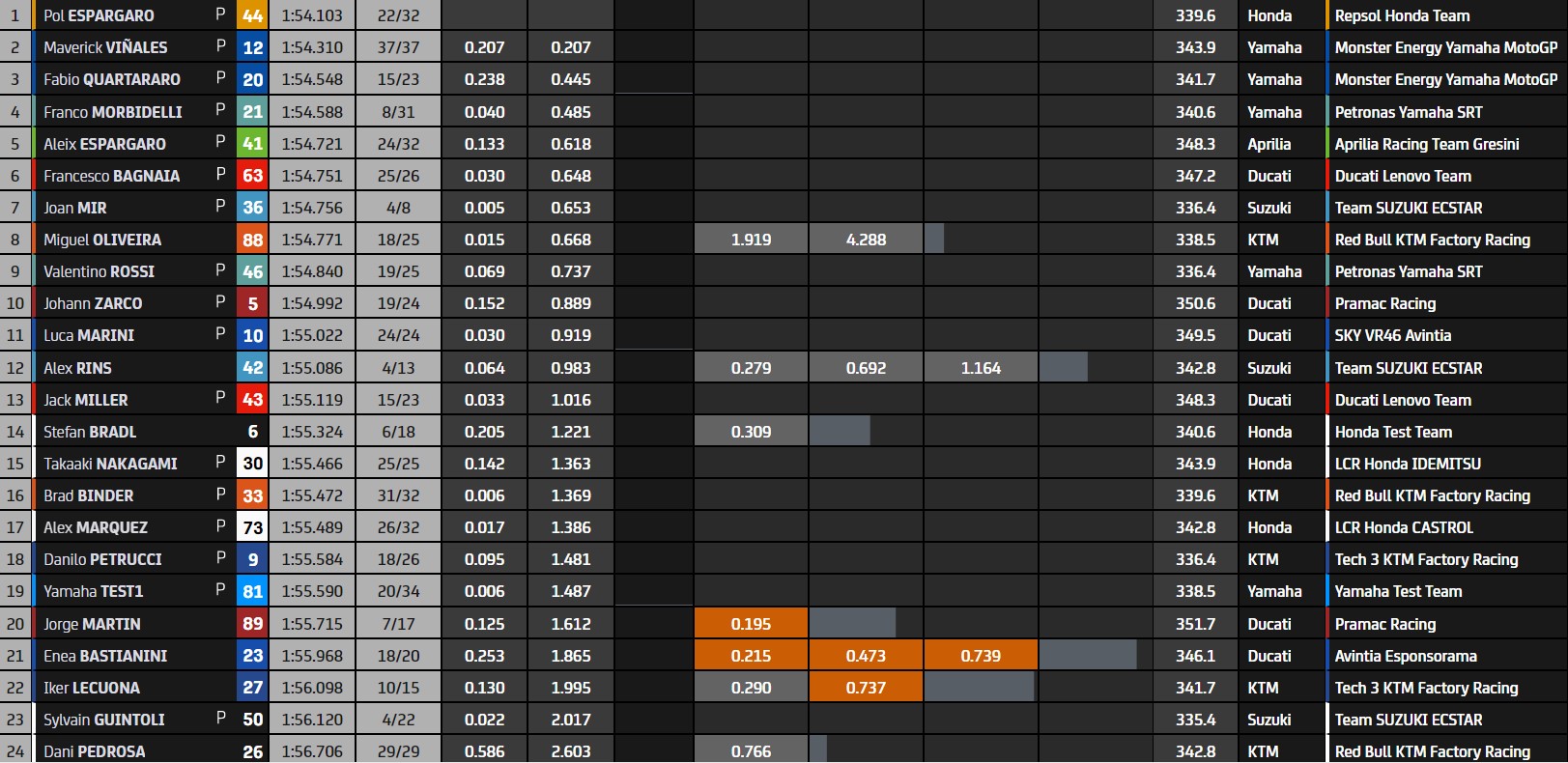
Task: Select rider Alex MARQUEZ
Action: [x=96, y=527]
